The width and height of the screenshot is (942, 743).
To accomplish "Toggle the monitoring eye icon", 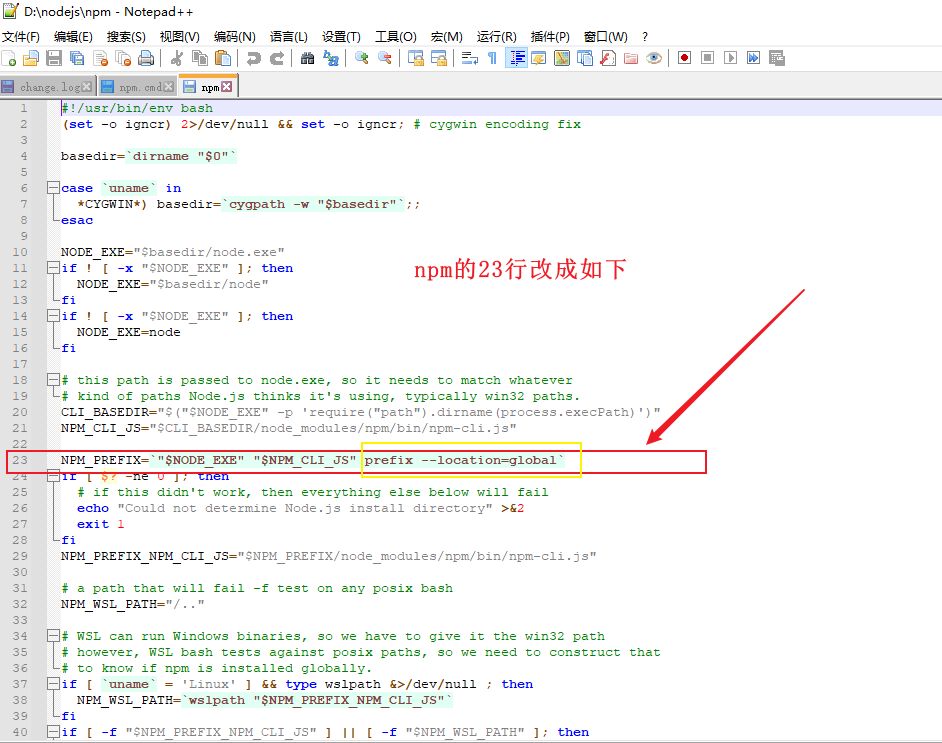I will coord(654,58).
